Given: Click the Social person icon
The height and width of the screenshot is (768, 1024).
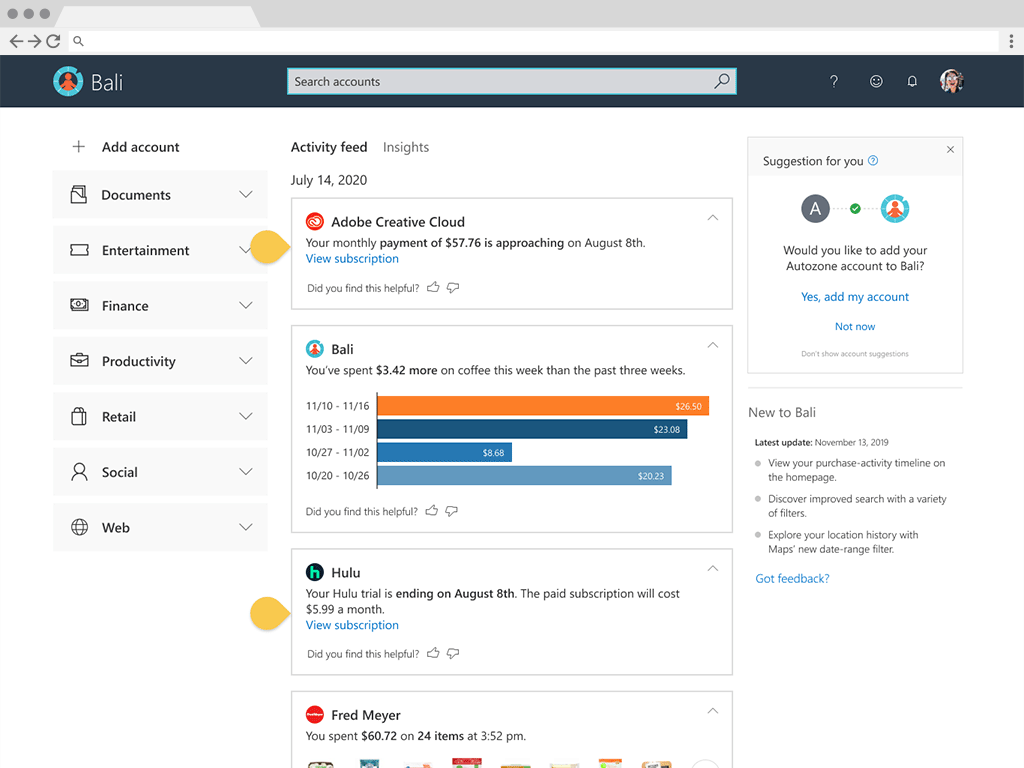Looking at the screenshot, I should pyautogui.click(x=79, y=472).
